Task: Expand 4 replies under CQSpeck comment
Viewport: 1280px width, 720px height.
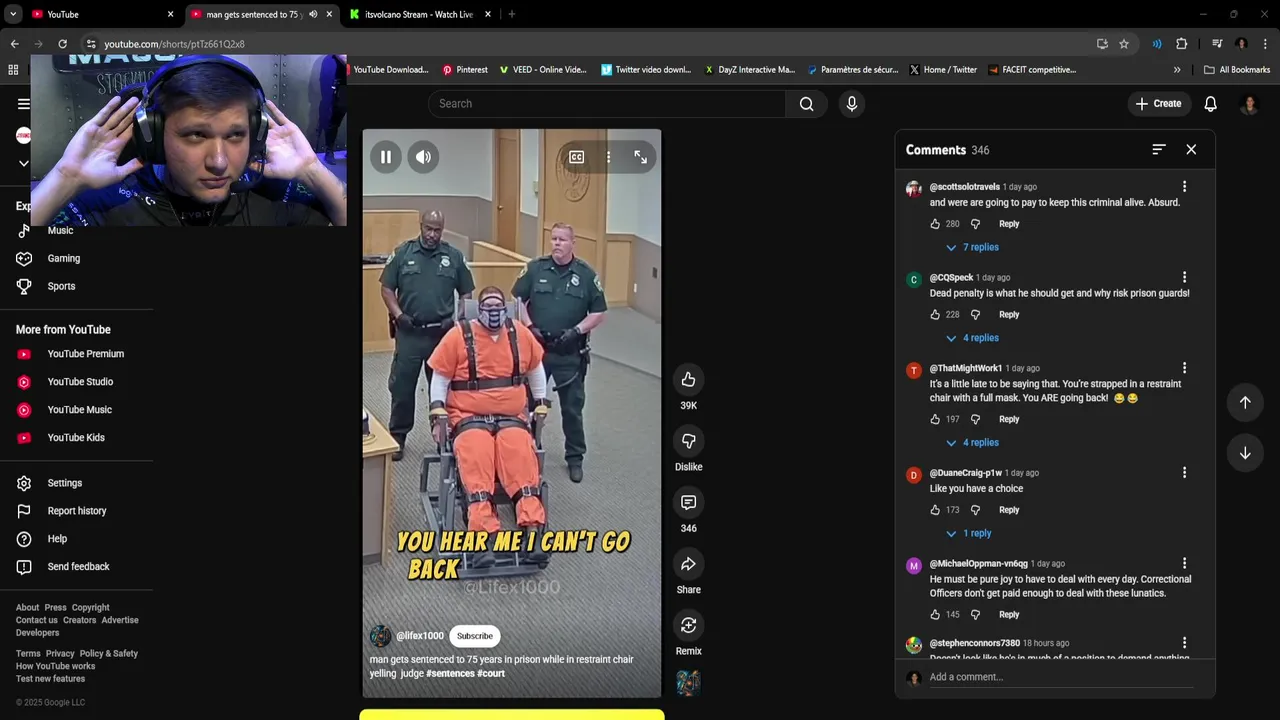Action: tap(973, 338)
